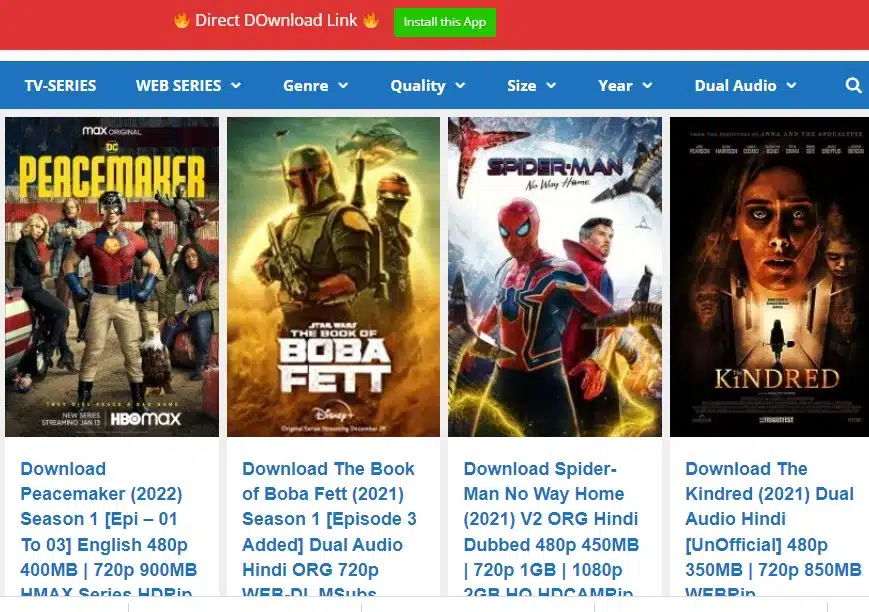Expand the Quality dropdown chevron
869x612 pixels.
pos(461,85)
